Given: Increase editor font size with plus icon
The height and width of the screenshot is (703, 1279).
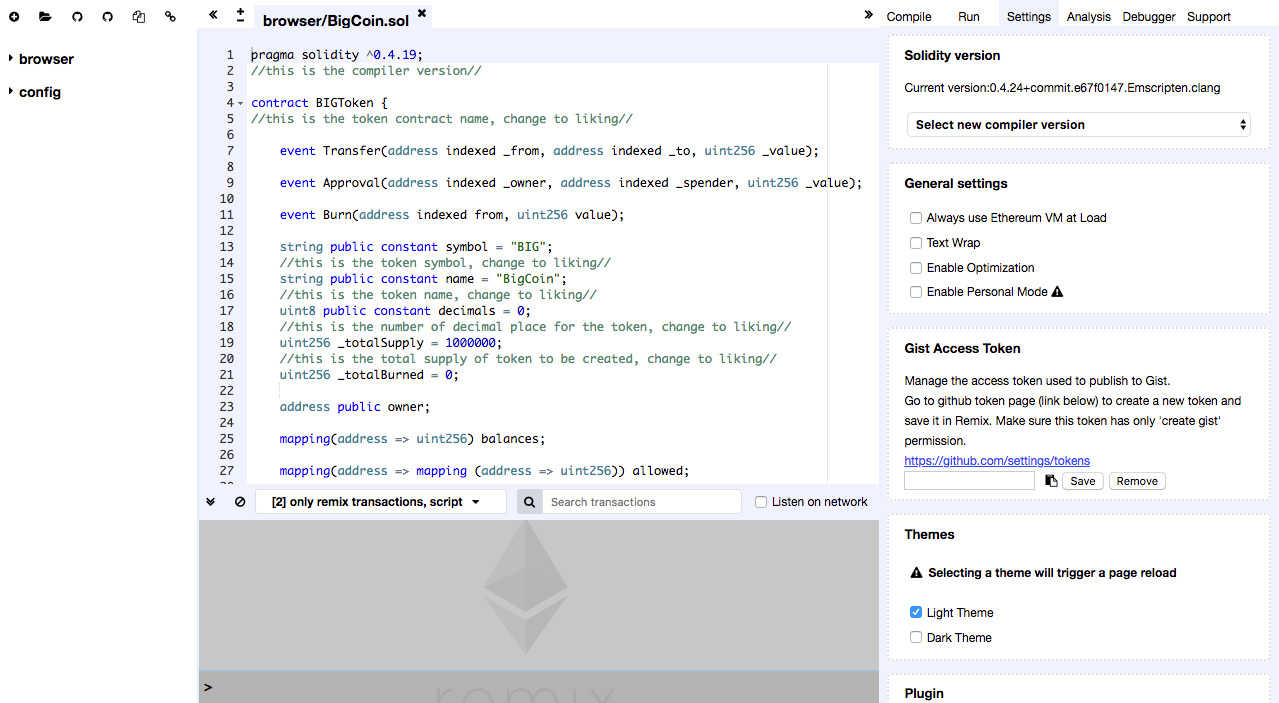Looking at the screenshot, I should pos(240,11).
